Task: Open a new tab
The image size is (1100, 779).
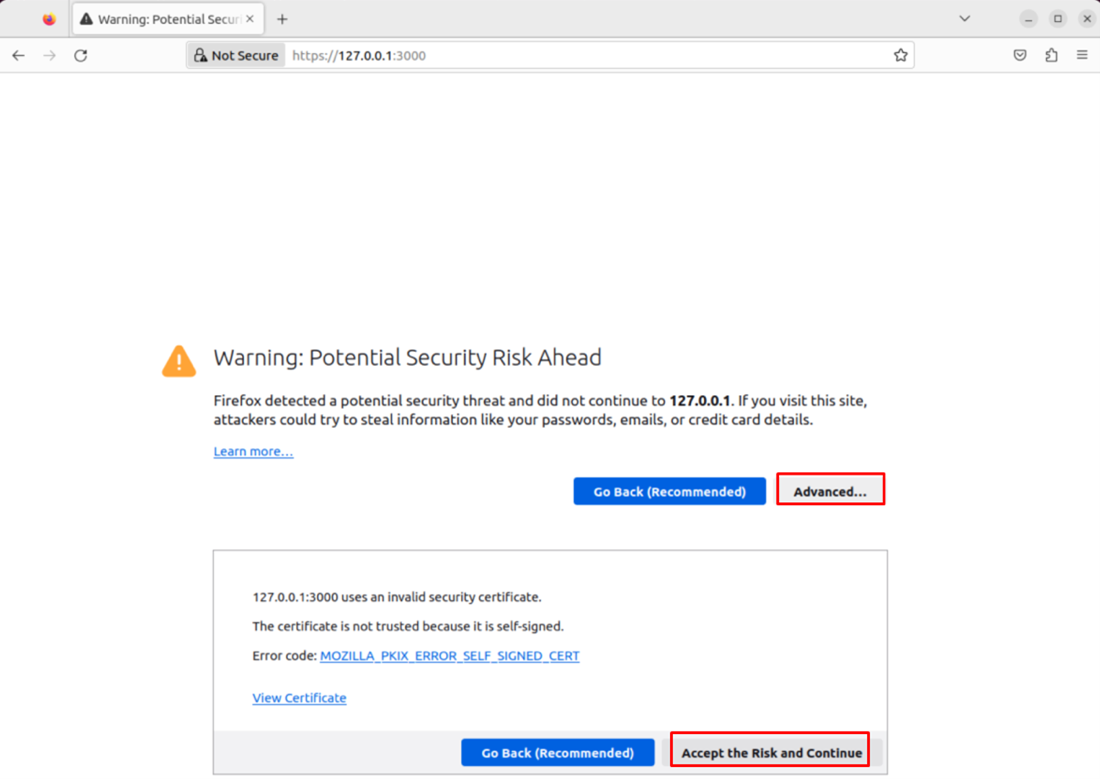Action: (x=282, y=19)
